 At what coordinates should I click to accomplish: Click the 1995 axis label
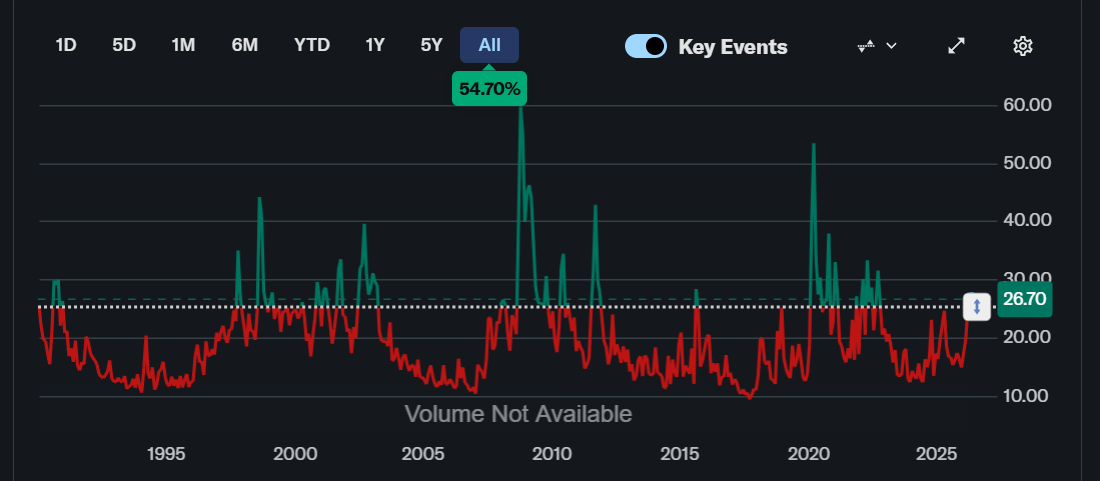(x=166, y=454)
